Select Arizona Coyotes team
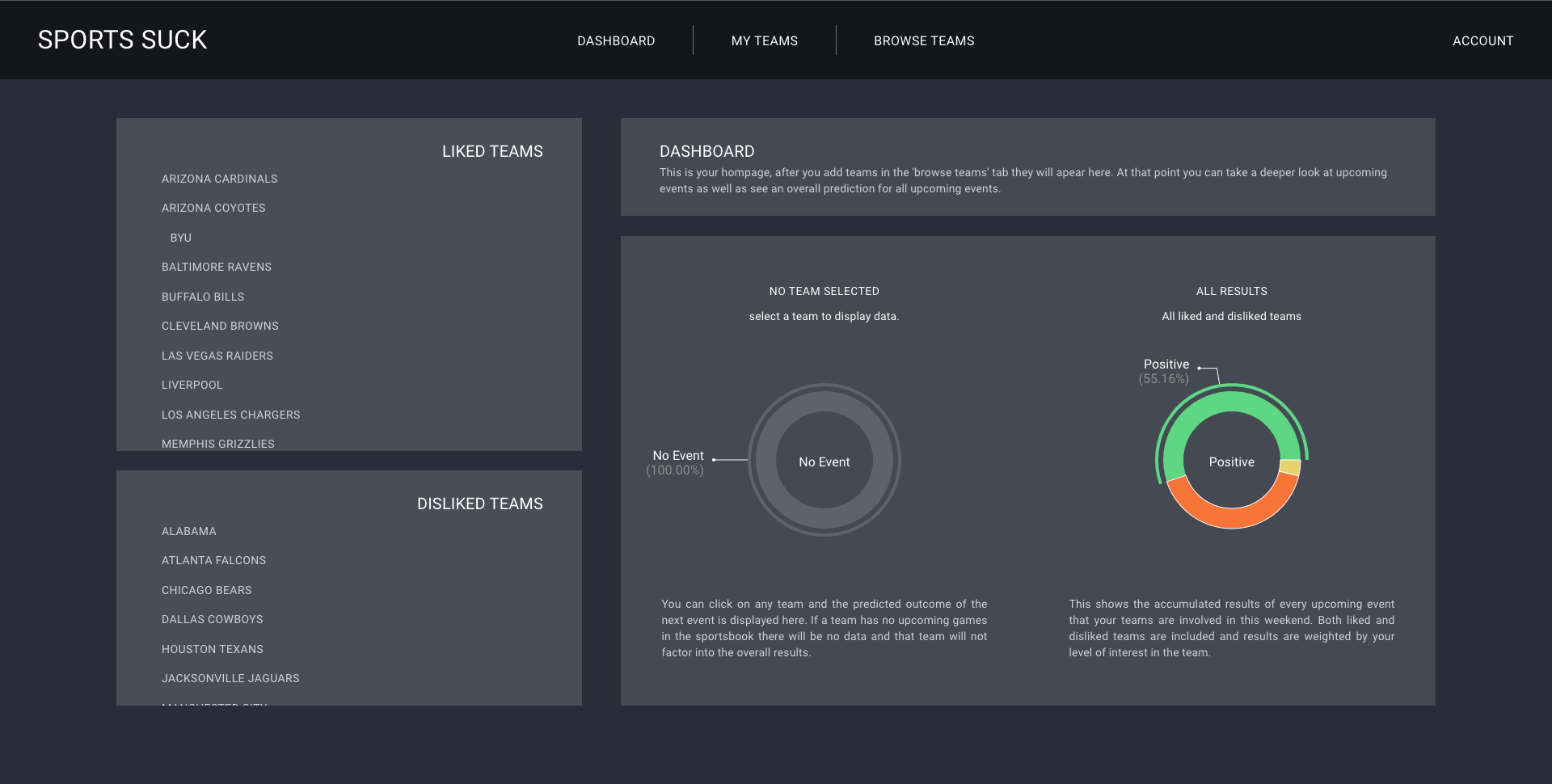 pos(213,208)
